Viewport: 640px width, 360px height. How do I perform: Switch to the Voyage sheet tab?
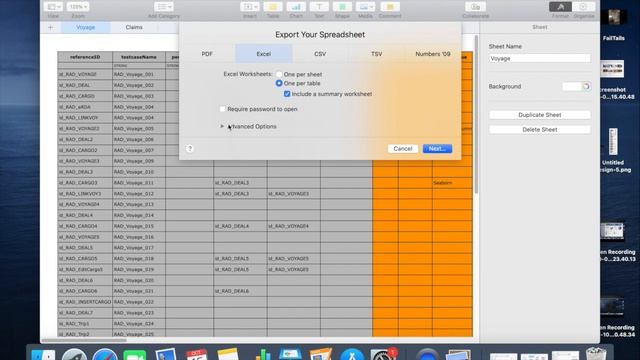pyautogui.click(x=85, y=27)
